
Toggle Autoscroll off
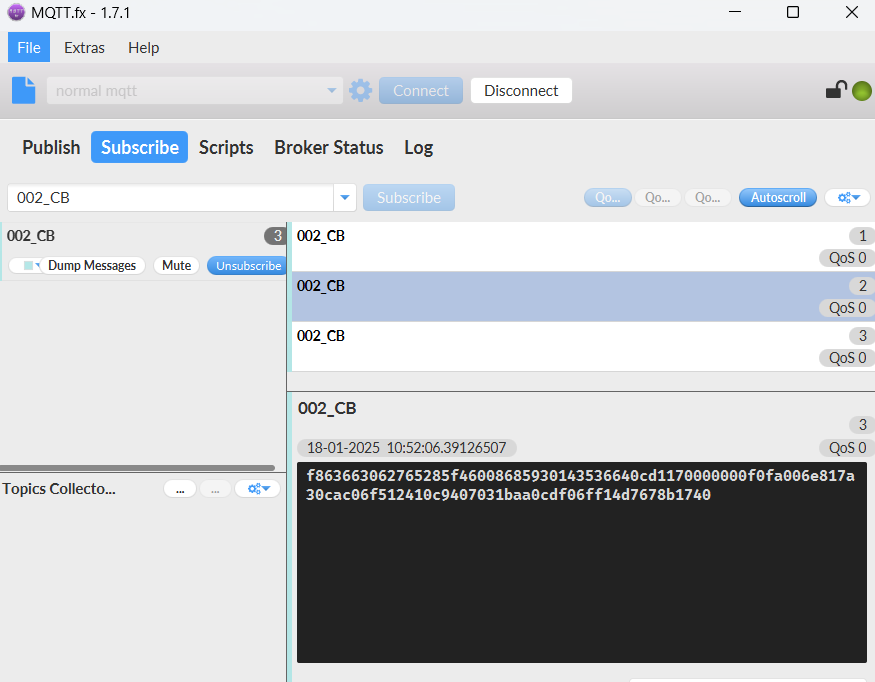[x=778, y=198]
